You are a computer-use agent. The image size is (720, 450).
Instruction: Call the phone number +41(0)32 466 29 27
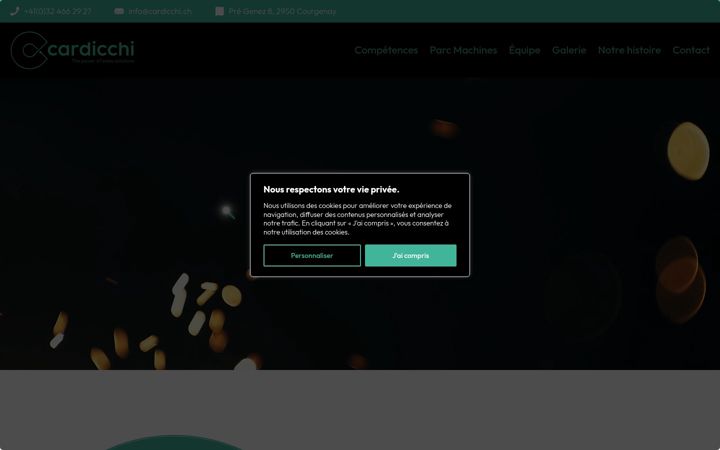pyautogui.click(x=57, y=11)
